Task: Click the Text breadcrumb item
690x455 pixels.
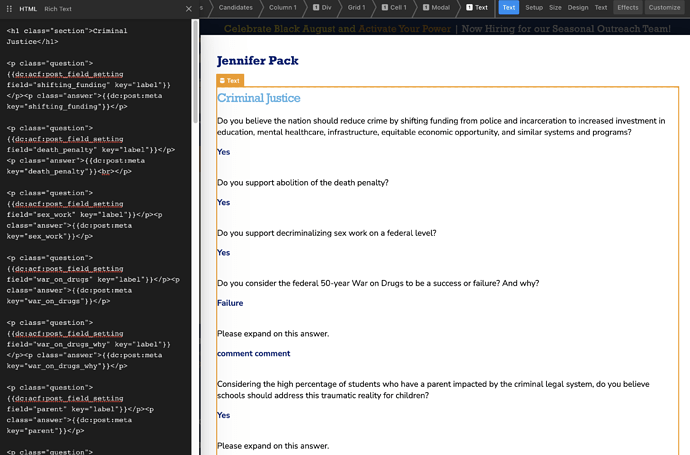Action: point(478,8)
